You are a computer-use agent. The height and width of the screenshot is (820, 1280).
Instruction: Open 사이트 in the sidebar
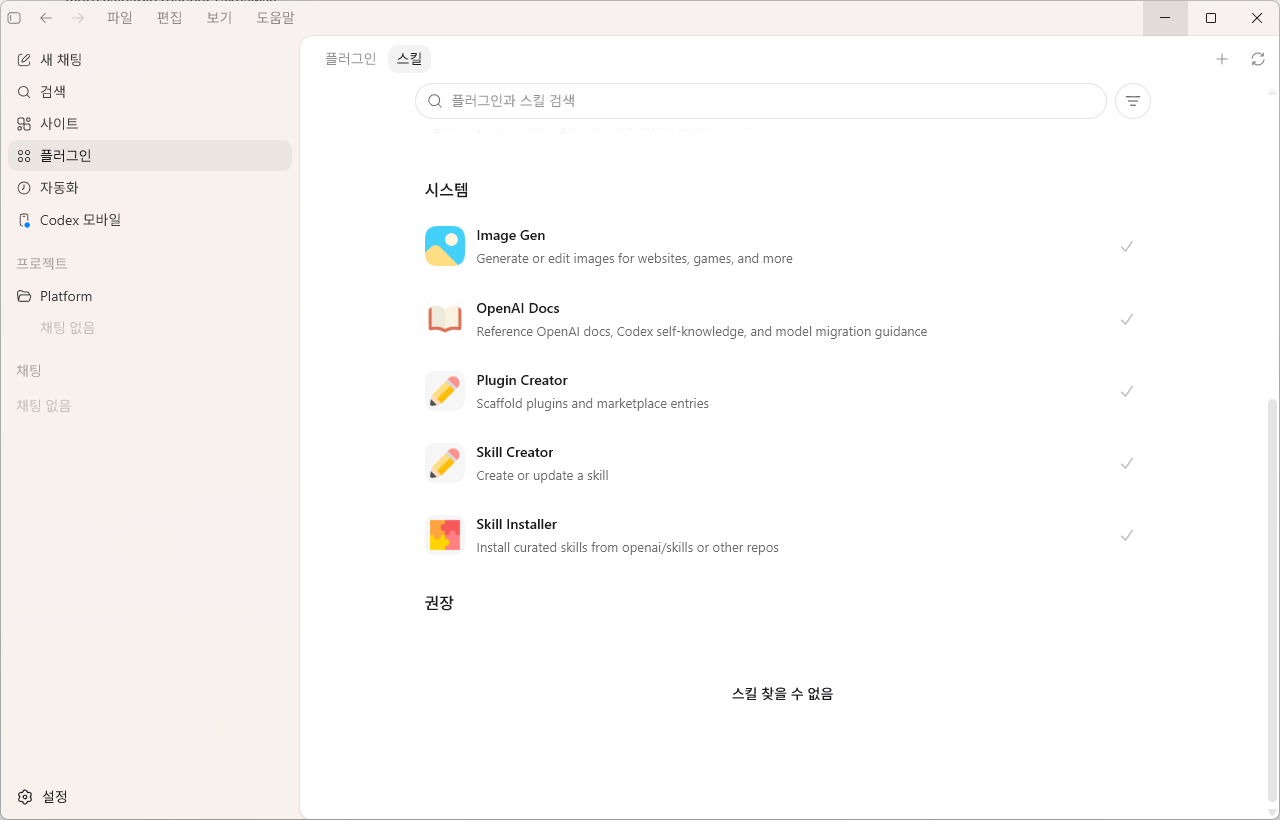pyautogui.click(x=150, y=124)
